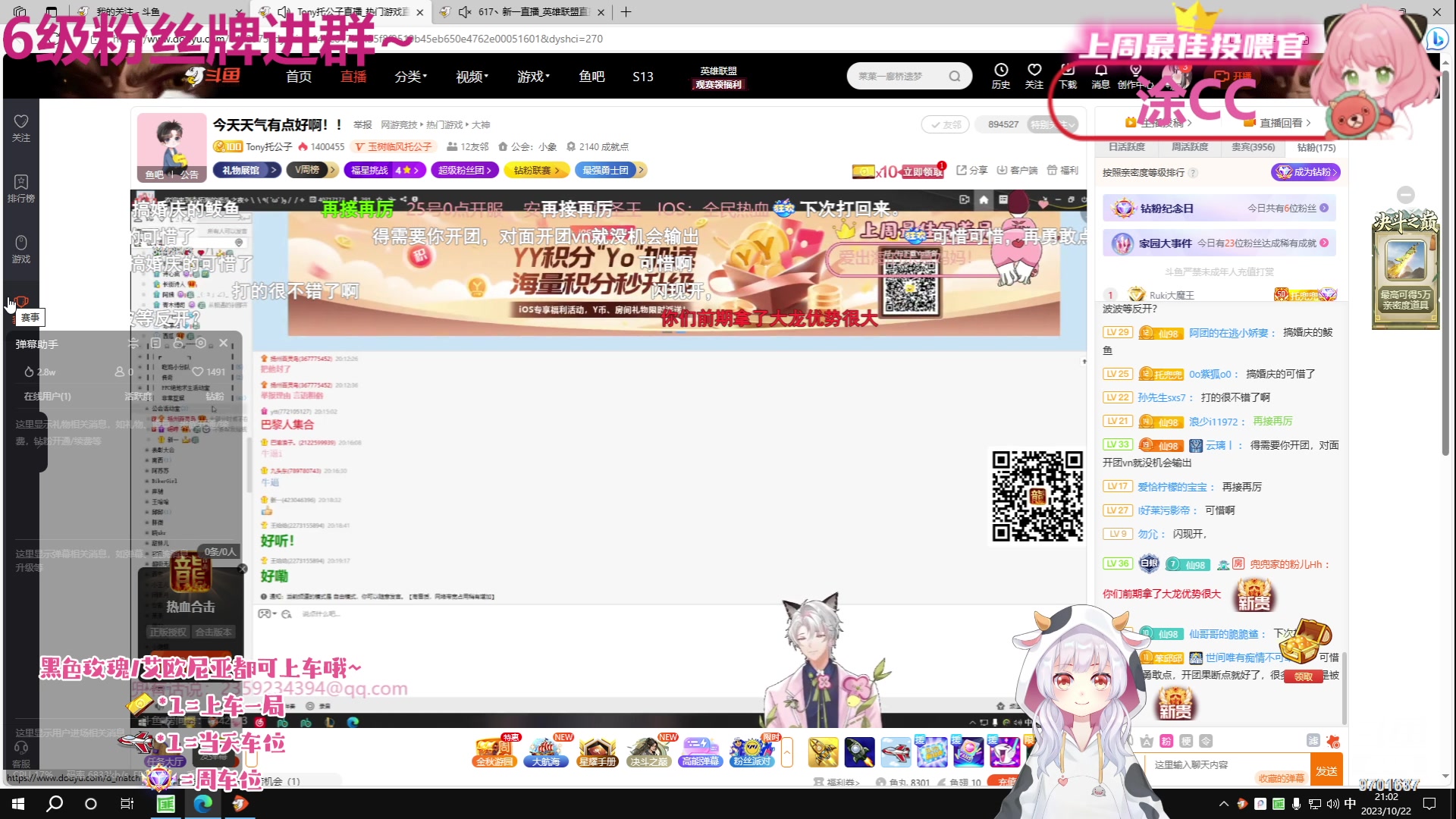Click the search magnifier in header search box
The width and height of the screenshot is (1456, 819).
pos(955,76)
